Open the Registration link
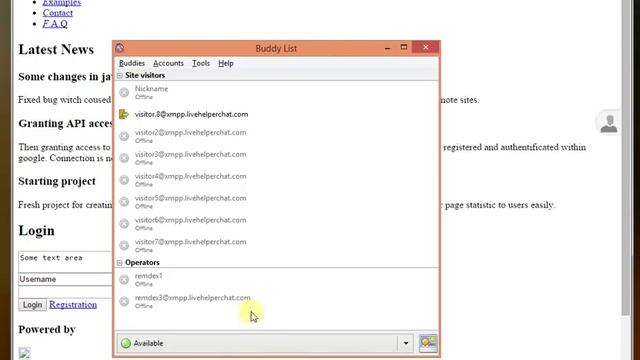640x360 pixels. click(x=73, y=304)
